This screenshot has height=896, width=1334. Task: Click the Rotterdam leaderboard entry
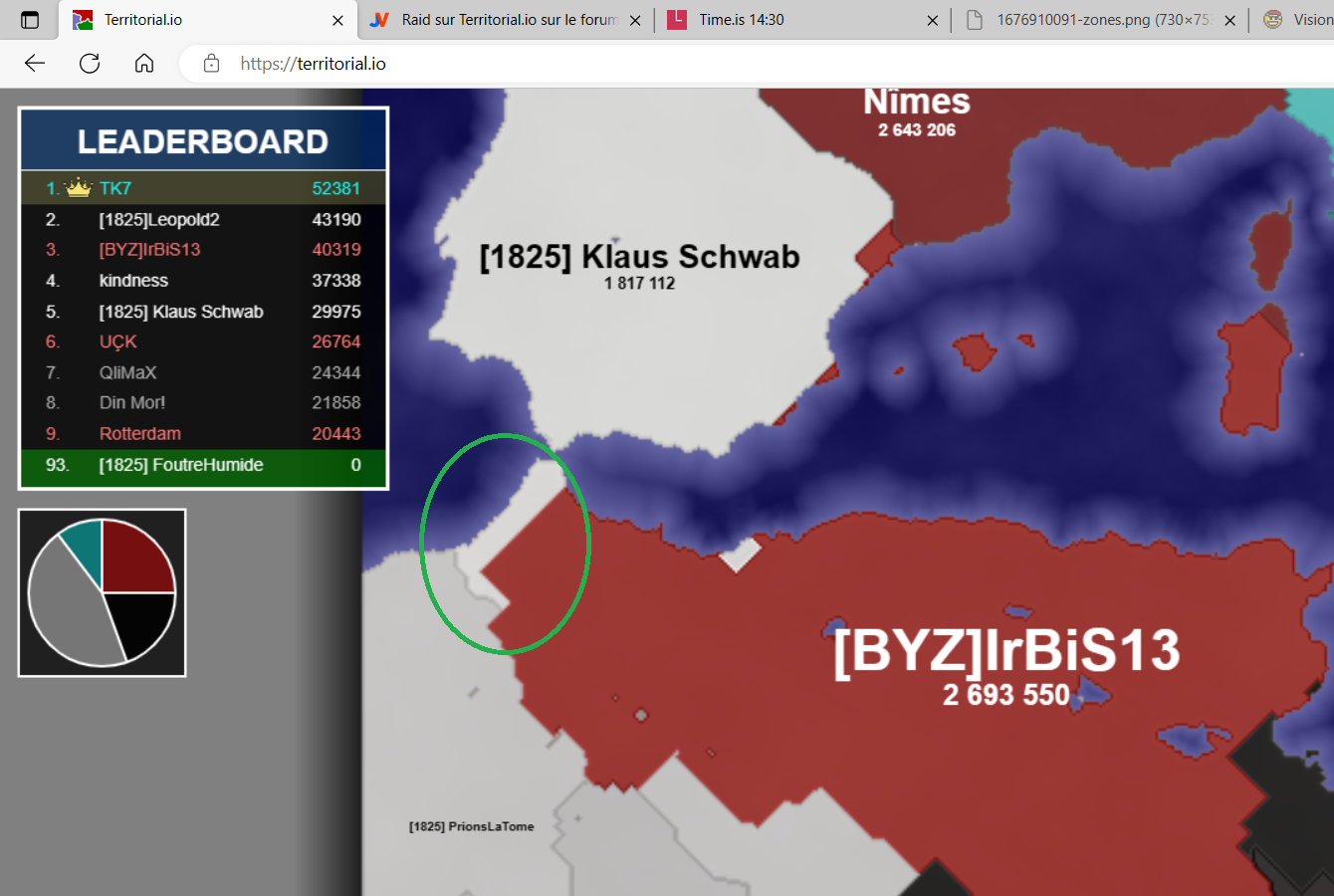click(x=140, y=434)
